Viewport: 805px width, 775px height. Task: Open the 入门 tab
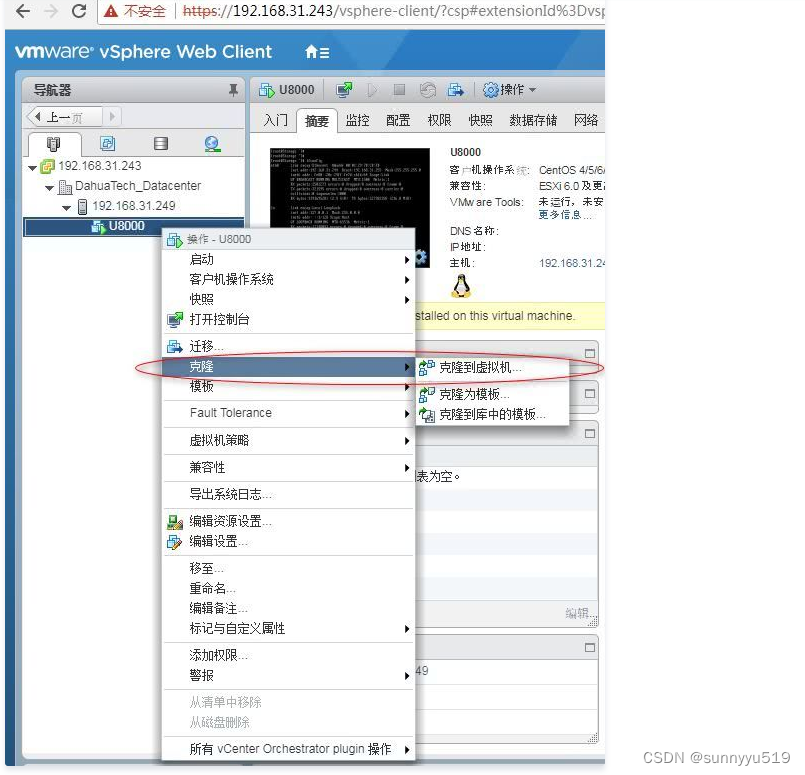pyautogui.click(x=276, y=121)
